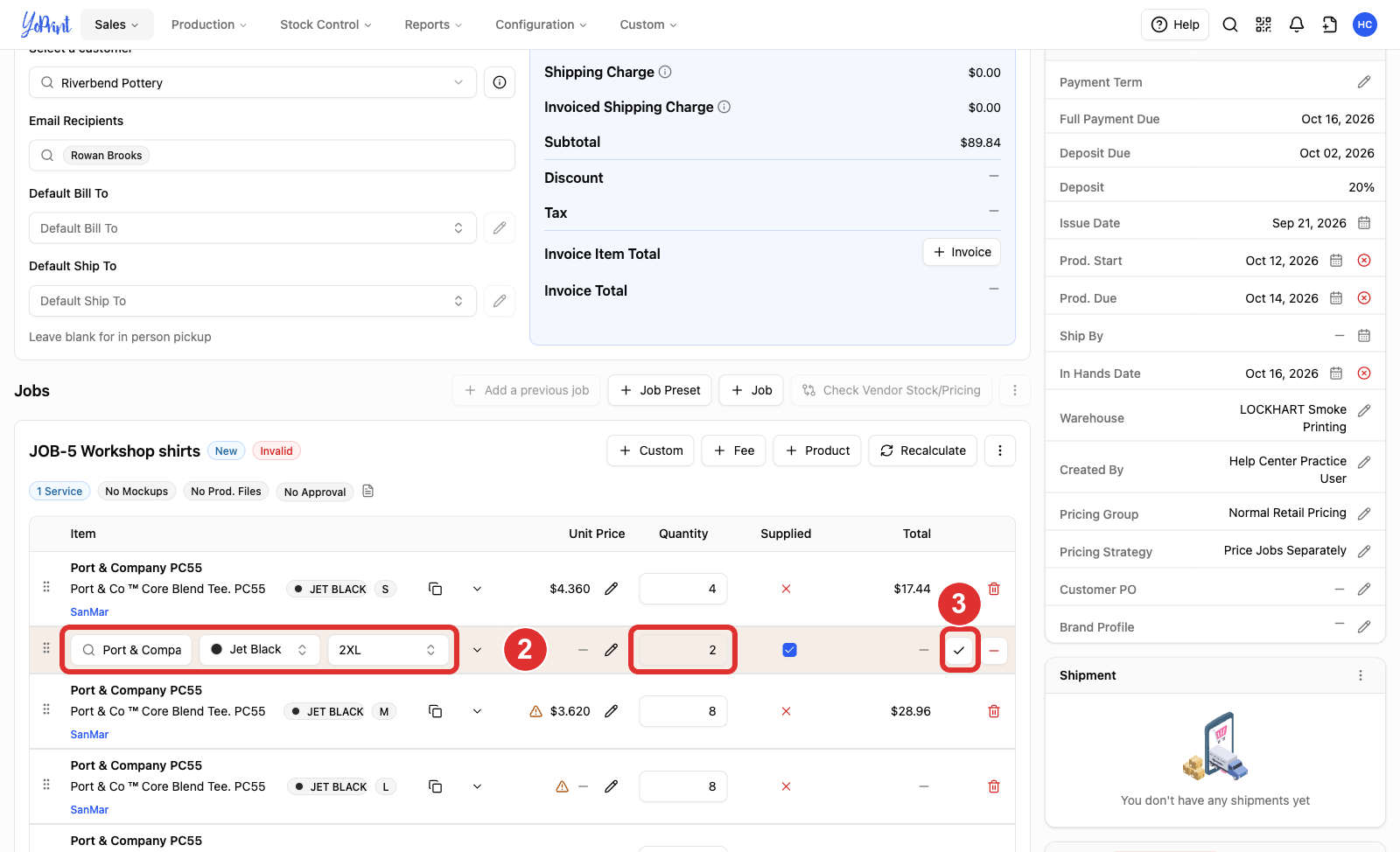Duplicate the JET BLACK M line item

(435, 711)
